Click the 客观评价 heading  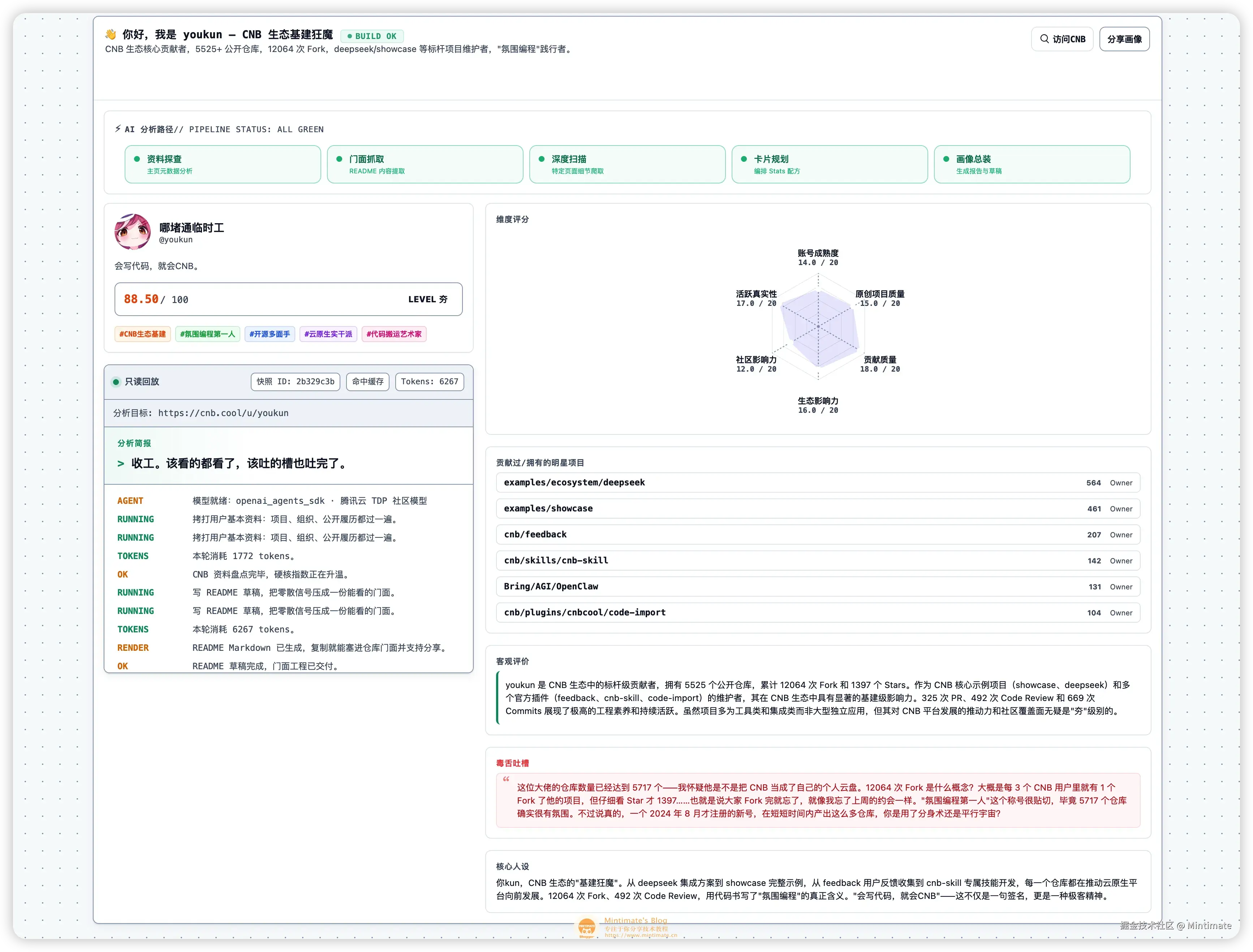point(512,661)
